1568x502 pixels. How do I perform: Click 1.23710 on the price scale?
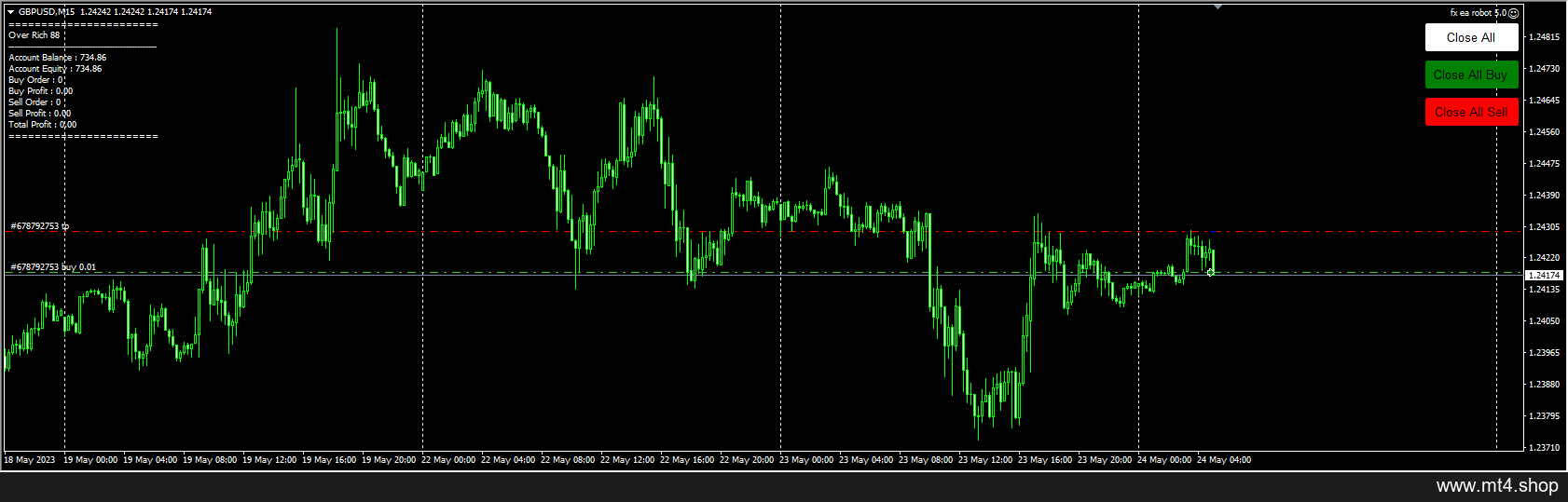(1545, 448)
